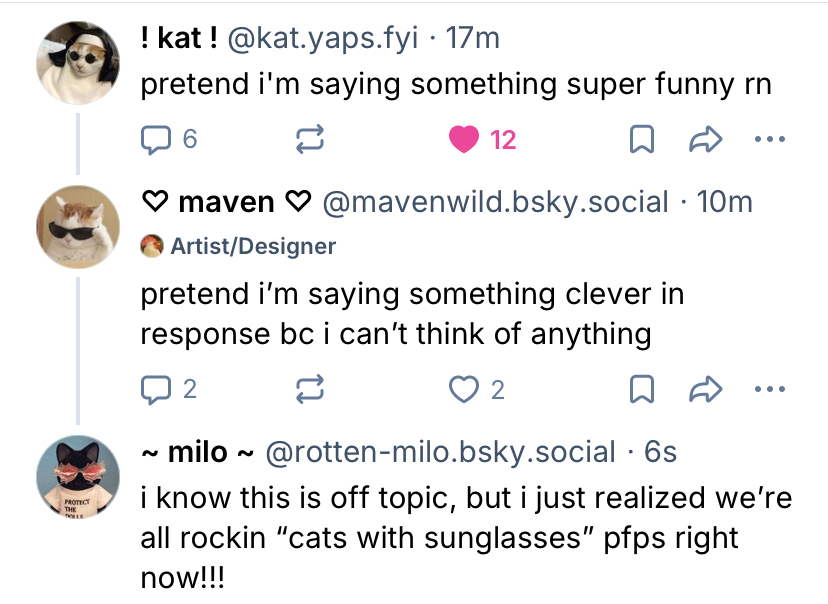Visit the @rotten-milo.bsky.social profile handle
This screenshot has width=828, height=604.
(x=439, y=452)
